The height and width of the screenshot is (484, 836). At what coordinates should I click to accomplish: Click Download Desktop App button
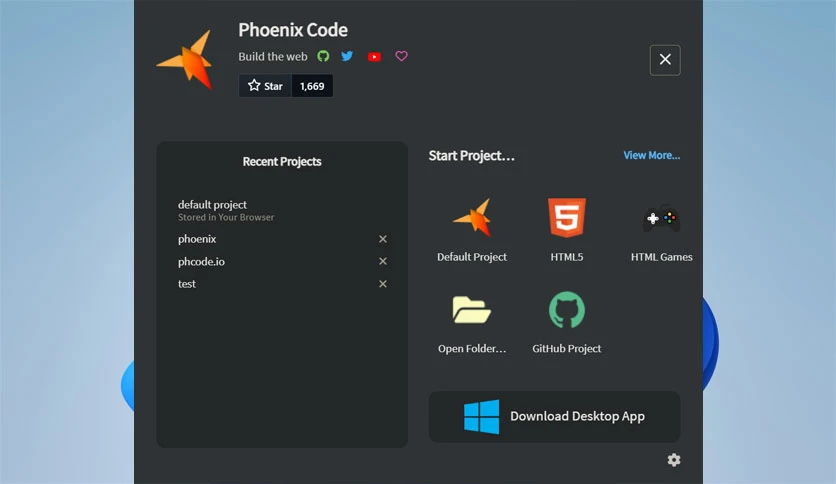(554, 416)
